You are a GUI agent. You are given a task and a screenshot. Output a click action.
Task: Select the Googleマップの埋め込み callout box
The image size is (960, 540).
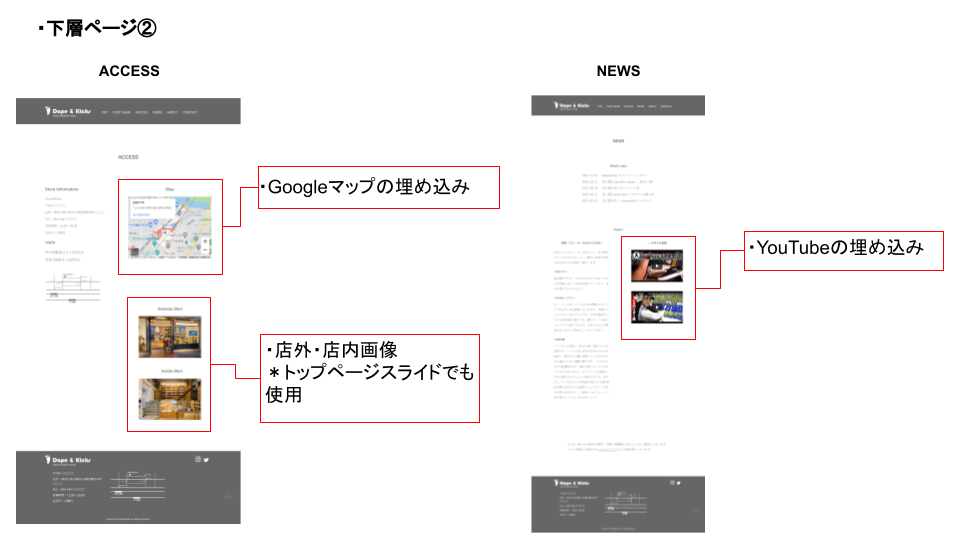378,187
